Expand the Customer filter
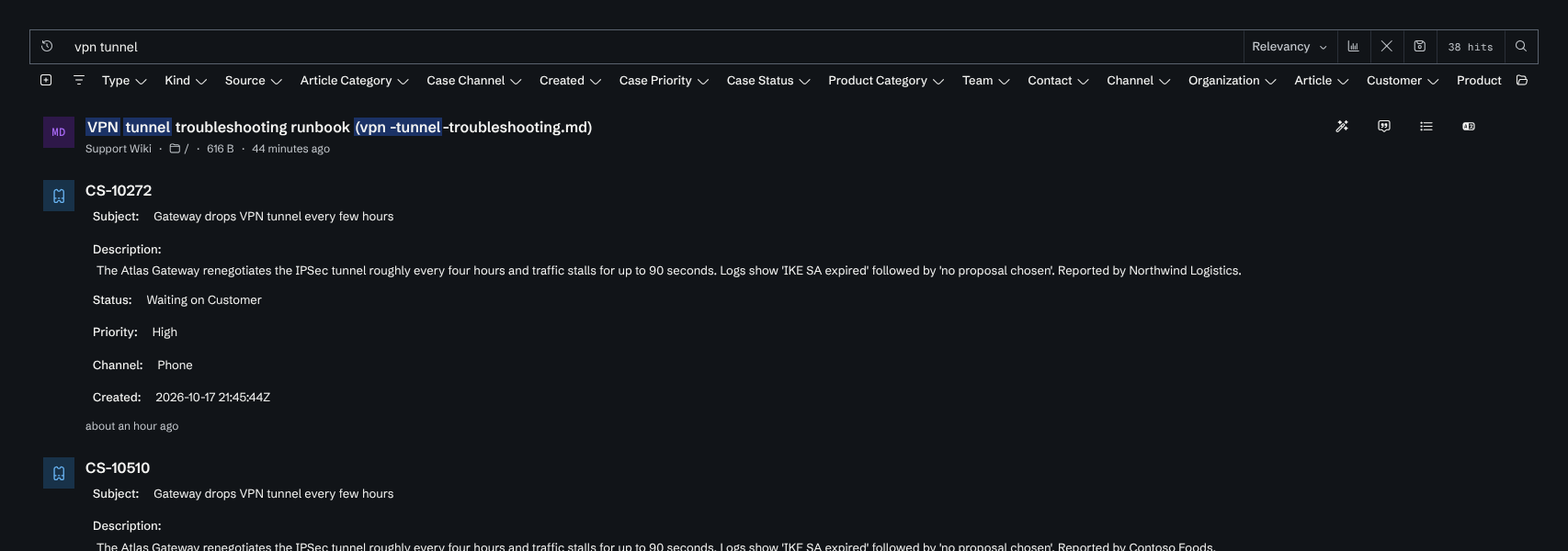Viewport: 1568px width, 551px height. coord(1403,81)
